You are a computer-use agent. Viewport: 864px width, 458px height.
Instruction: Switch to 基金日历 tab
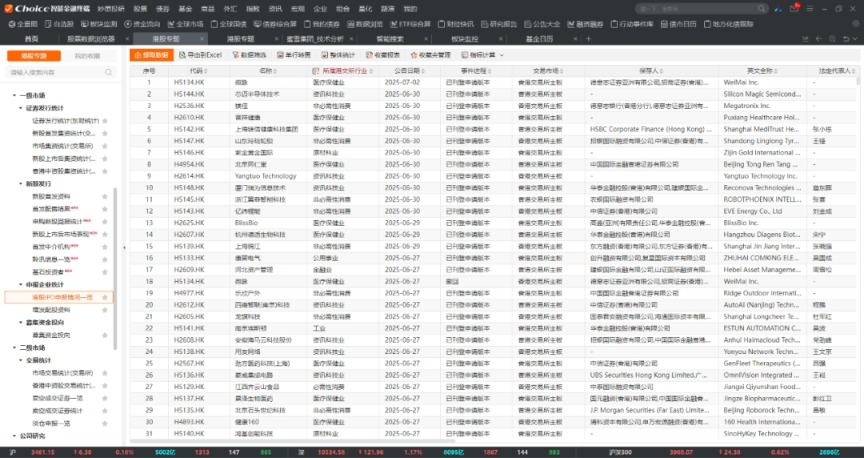[x=539, y=39]
